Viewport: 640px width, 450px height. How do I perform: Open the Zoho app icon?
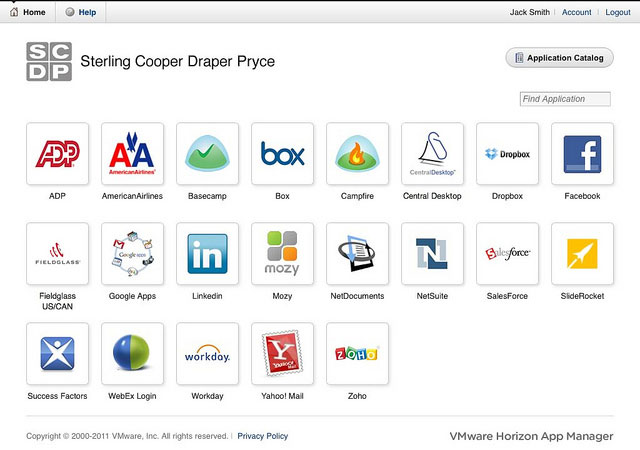[358, 354]
